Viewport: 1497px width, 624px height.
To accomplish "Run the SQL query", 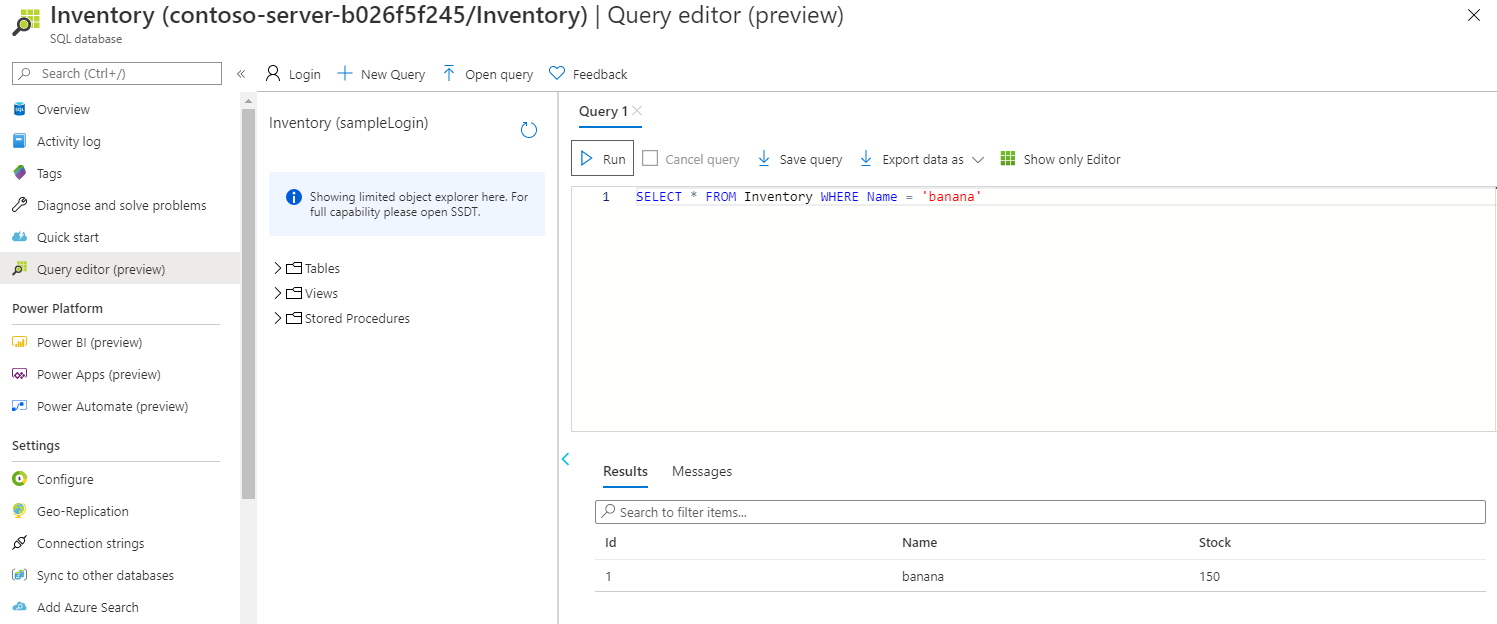I will pos(601,157).
